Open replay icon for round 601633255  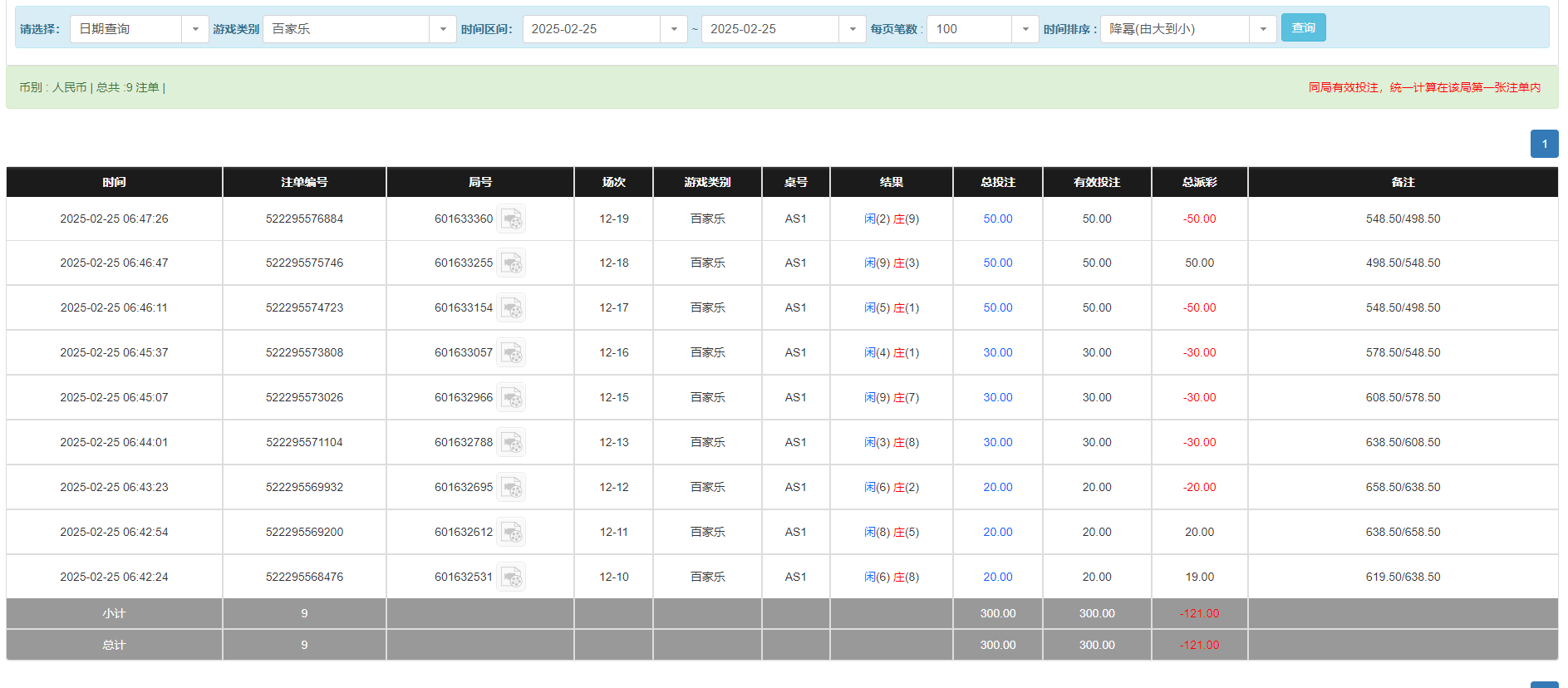(x=511, y=263)
